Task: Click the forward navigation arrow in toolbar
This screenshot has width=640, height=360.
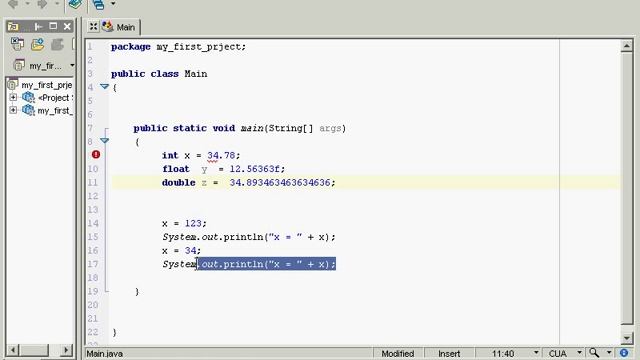Action: (42, 4)
